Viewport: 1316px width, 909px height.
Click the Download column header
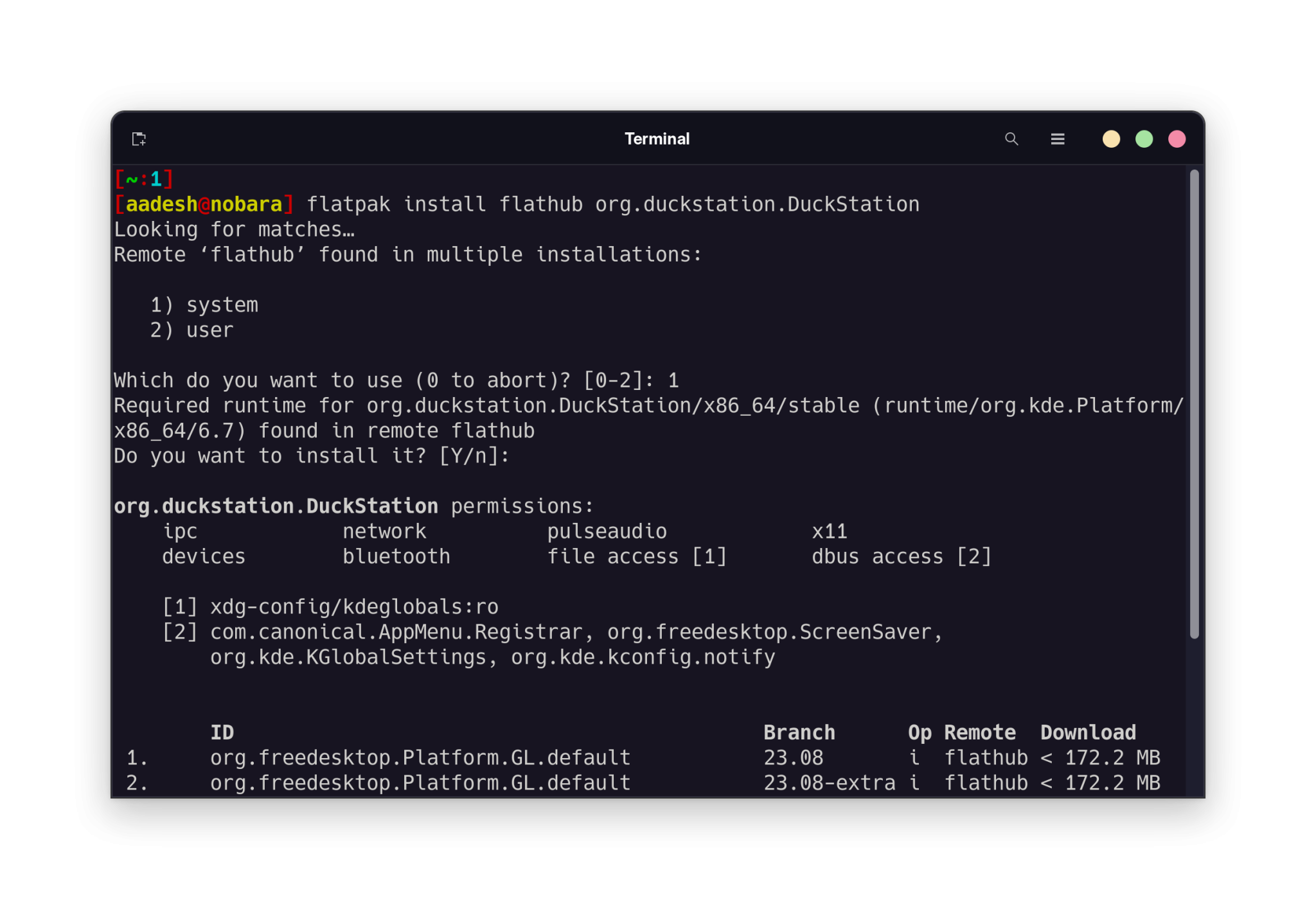coord(1087,732)
